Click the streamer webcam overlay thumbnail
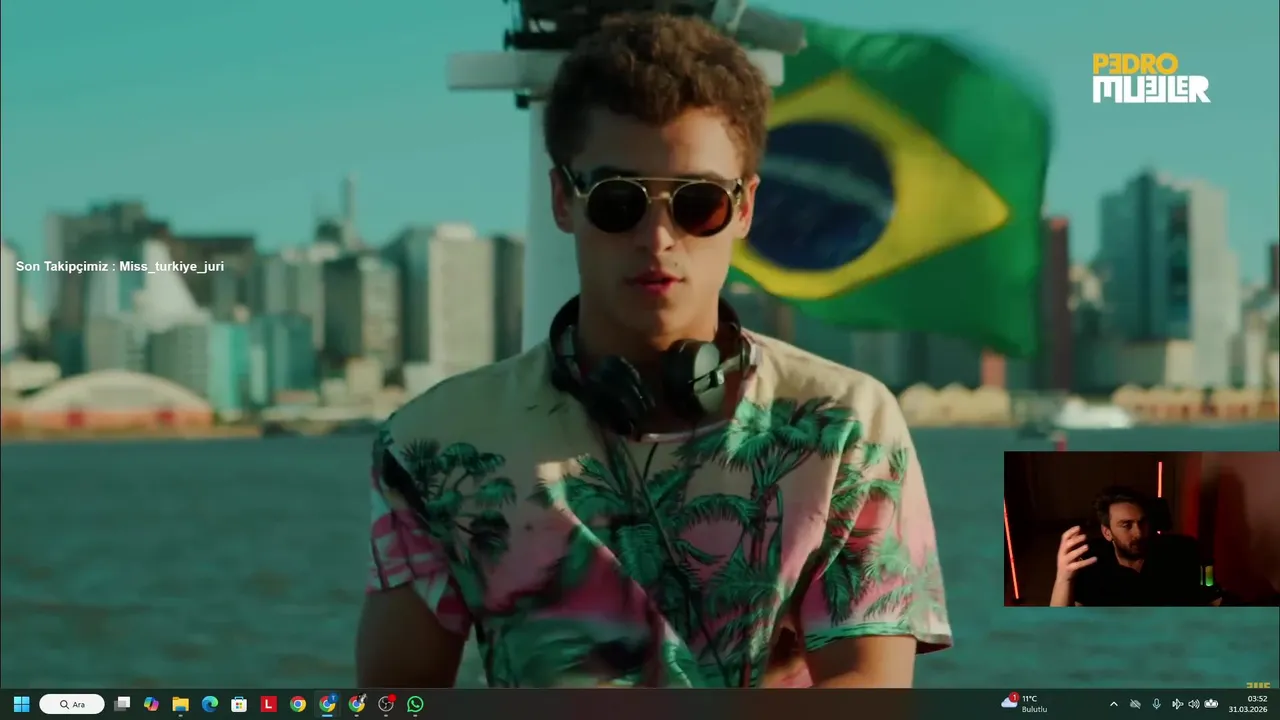The height and width of the screenshot is (720, 1280). click(1141, 529)
